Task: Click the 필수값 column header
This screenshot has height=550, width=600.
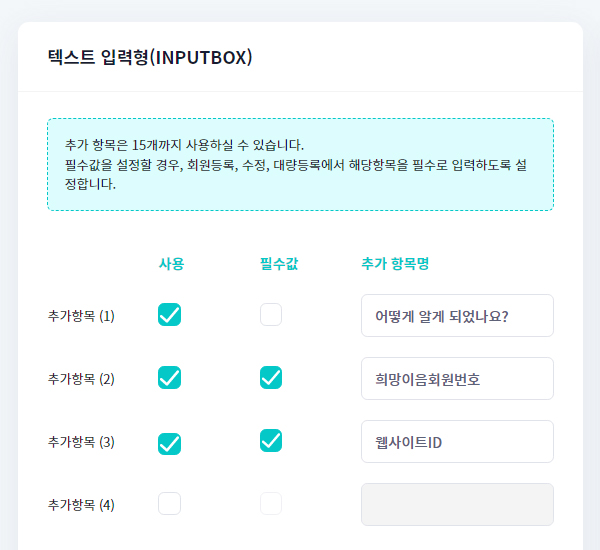Action: 279,264
